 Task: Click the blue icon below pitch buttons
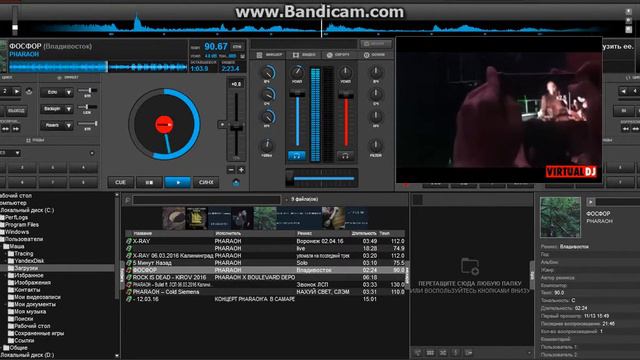[236, 183]
